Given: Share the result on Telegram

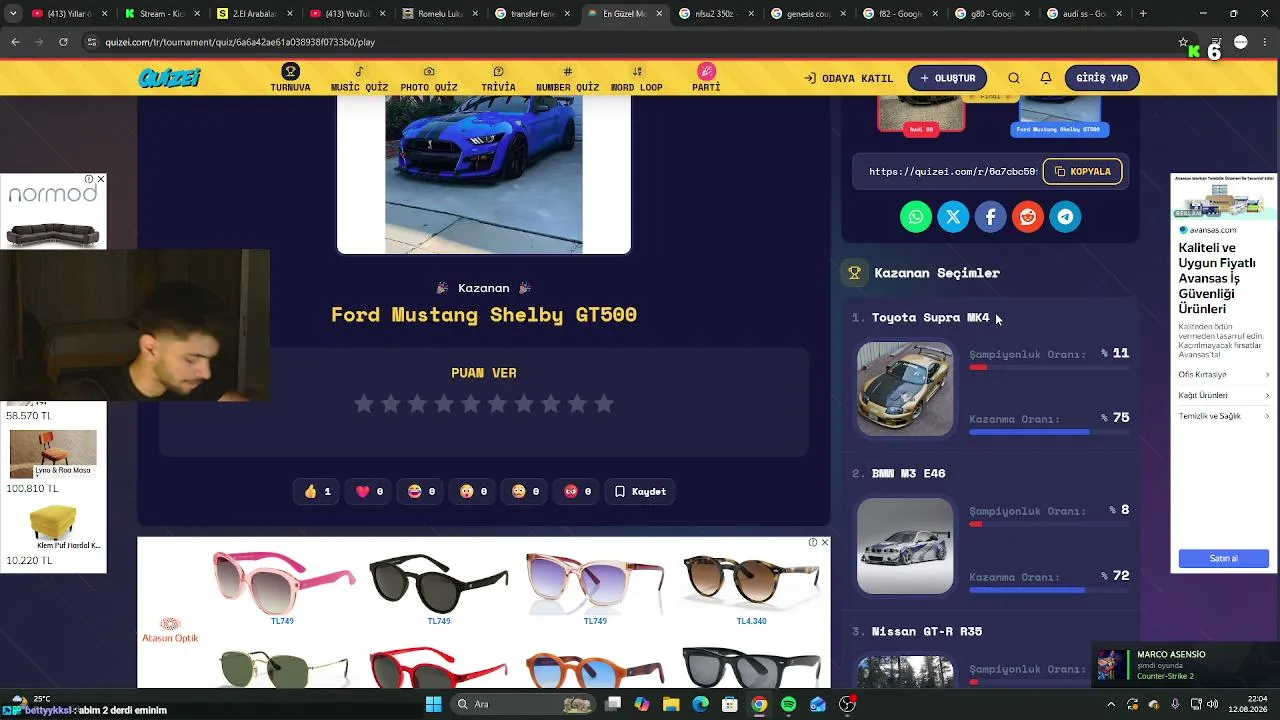Looking at the screenshot, I should (1065, 217).
